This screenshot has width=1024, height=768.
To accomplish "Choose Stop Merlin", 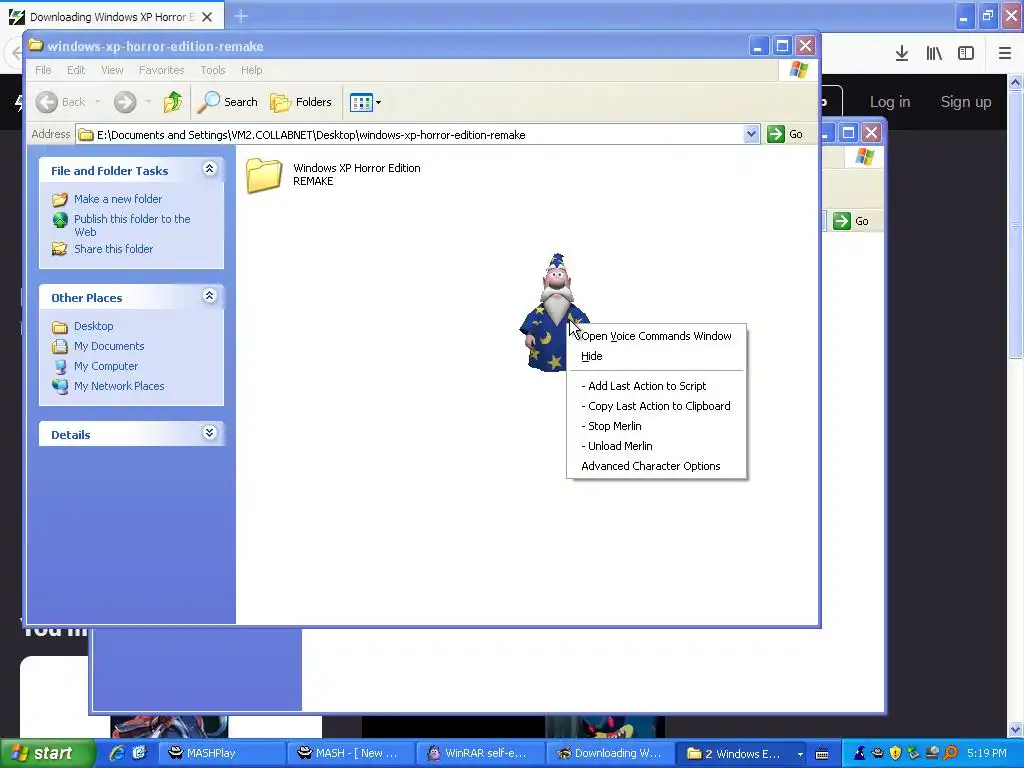I will coord(656,426).
